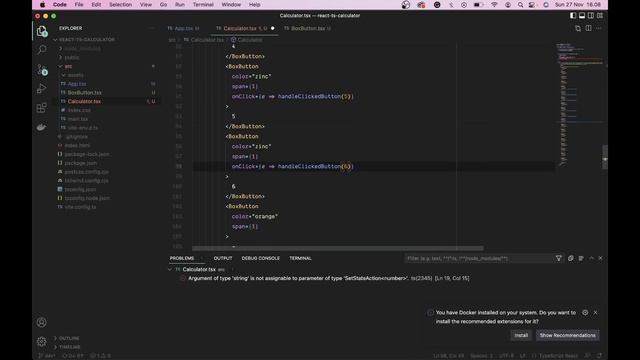Open the Run and Debug view

pos(41,89)
